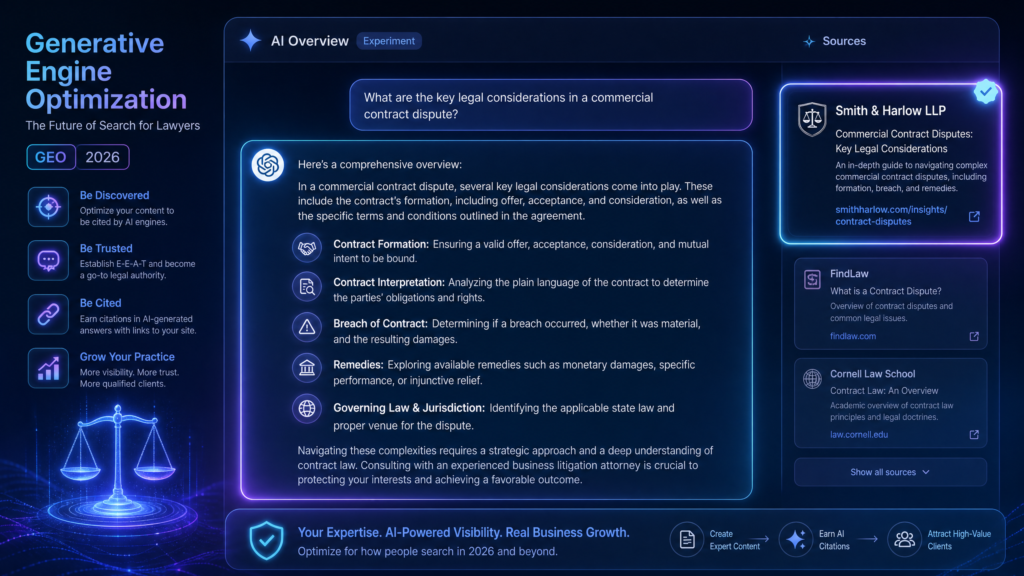Click the Breach of Contract bold label
Screen dimensions: 1024x576
coord(380,324)
